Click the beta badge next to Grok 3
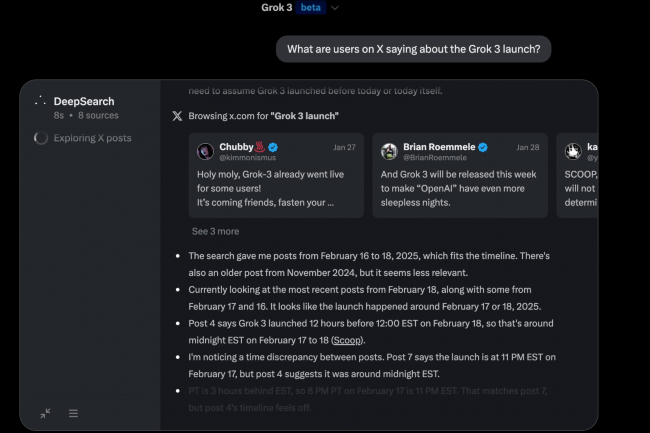The height and width of the screenshot is (433, 650). coord(311,7)
